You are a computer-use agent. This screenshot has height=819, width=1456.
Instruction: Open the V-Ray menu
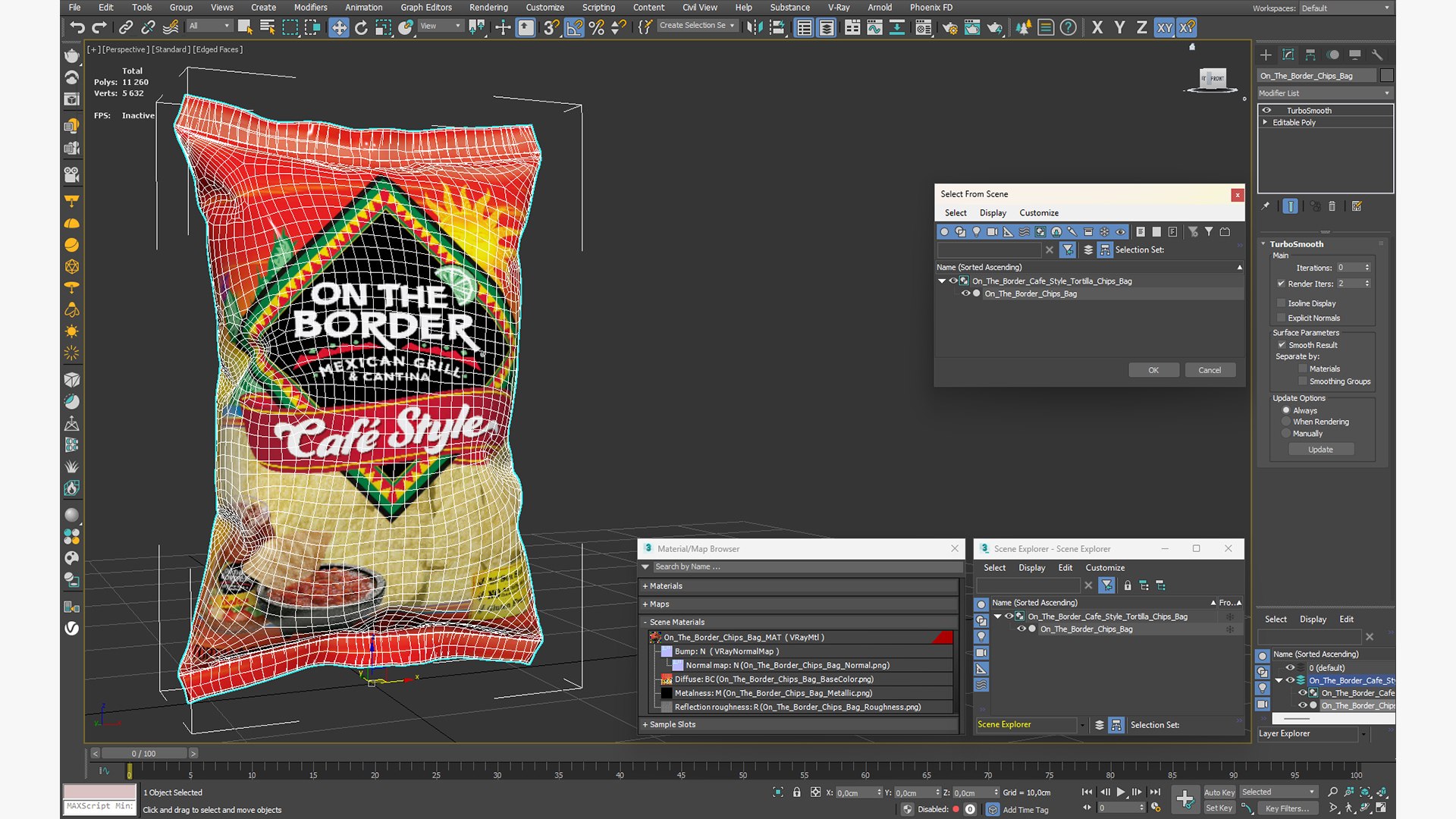(x=839, y=8)
